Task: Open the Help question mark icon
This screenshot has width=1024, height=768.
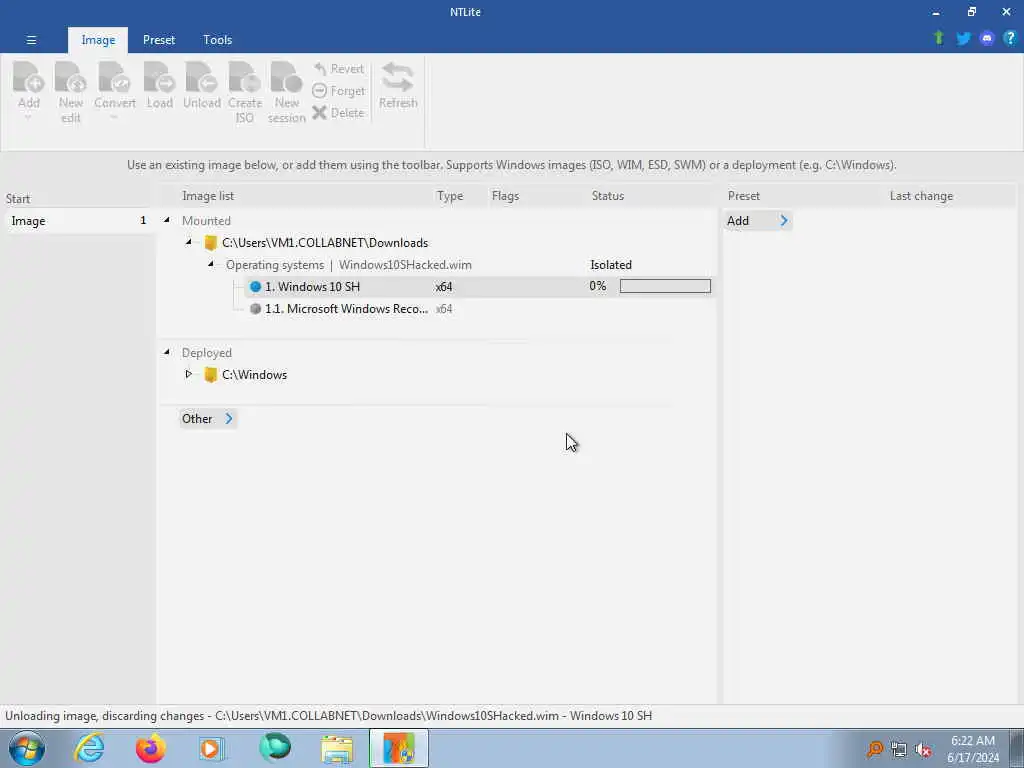Action: tap(1010, 38)
